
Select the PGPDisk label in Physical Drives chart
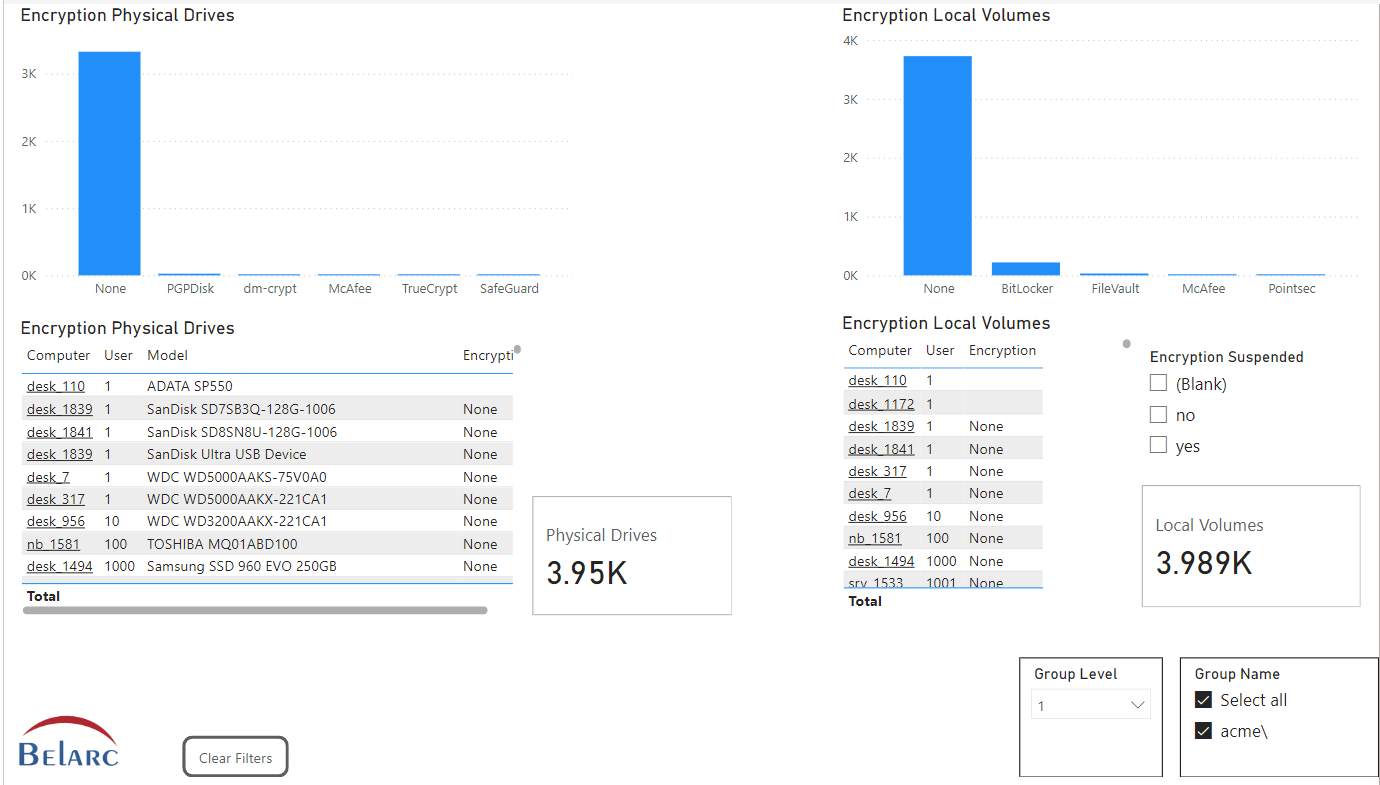click(190, 289)
